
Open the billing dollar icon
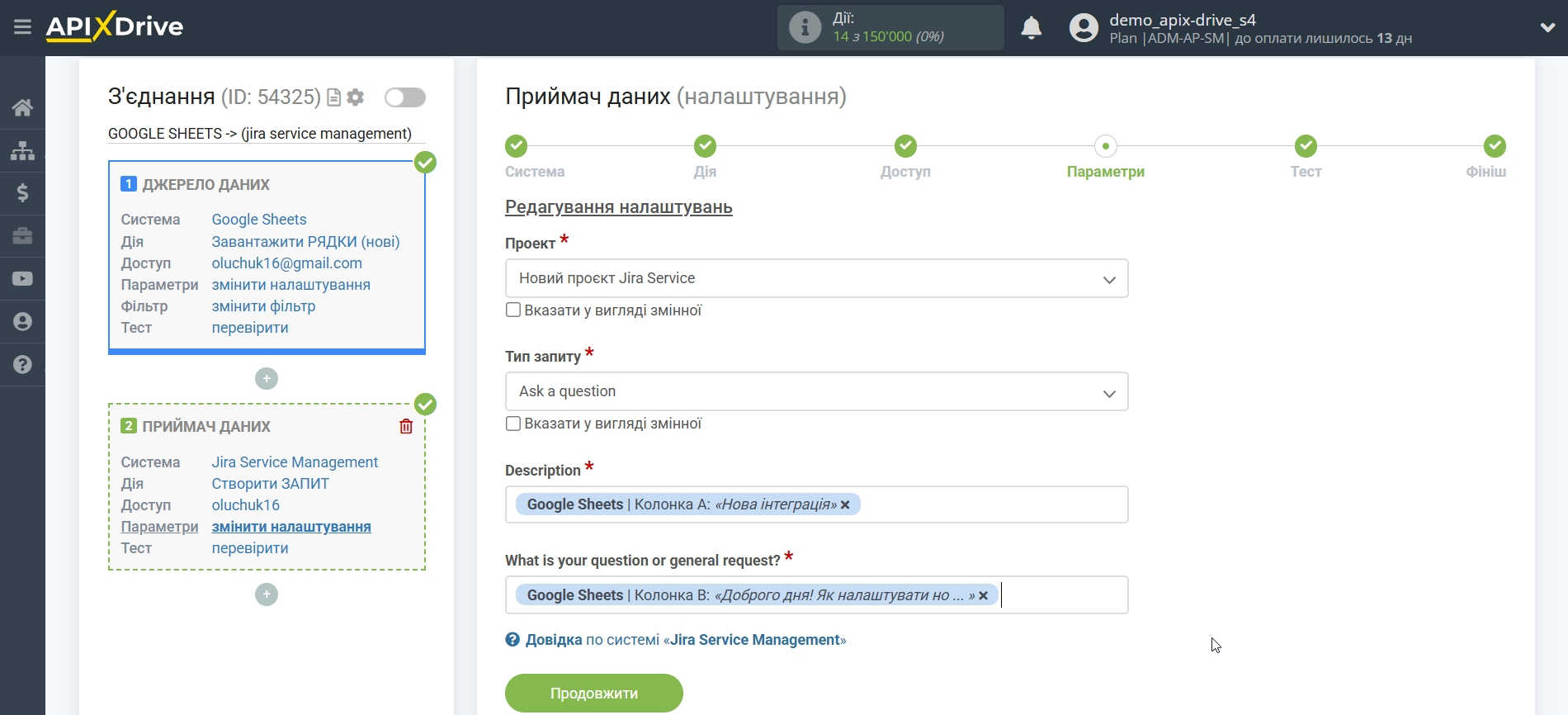22,193
